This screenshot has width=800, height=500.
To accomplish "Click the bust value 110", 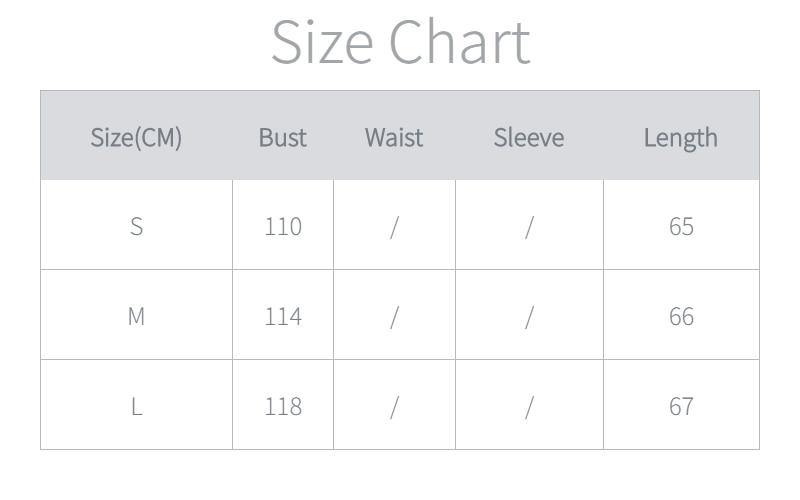I will [x=282, y=226].
